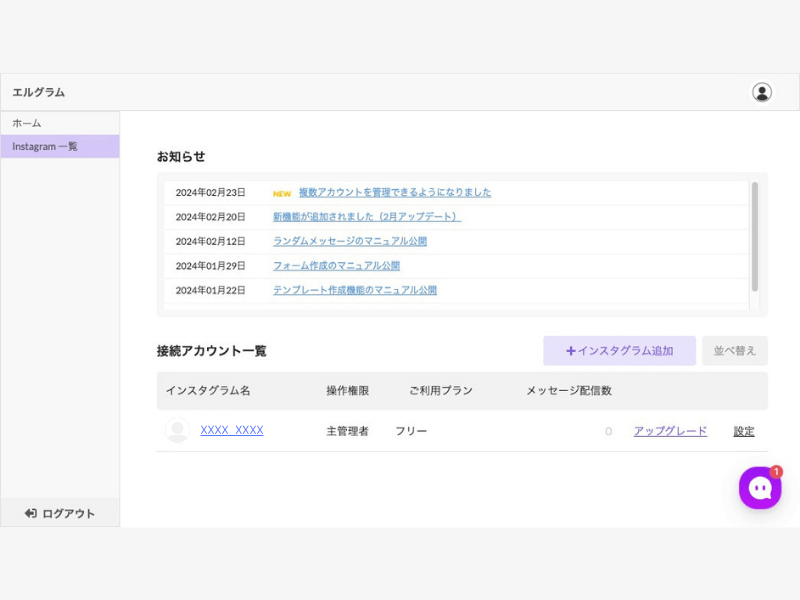
Task: Open テンプレート作成機能のマニュアル公開 link
Action: click(x=354, y=290)
